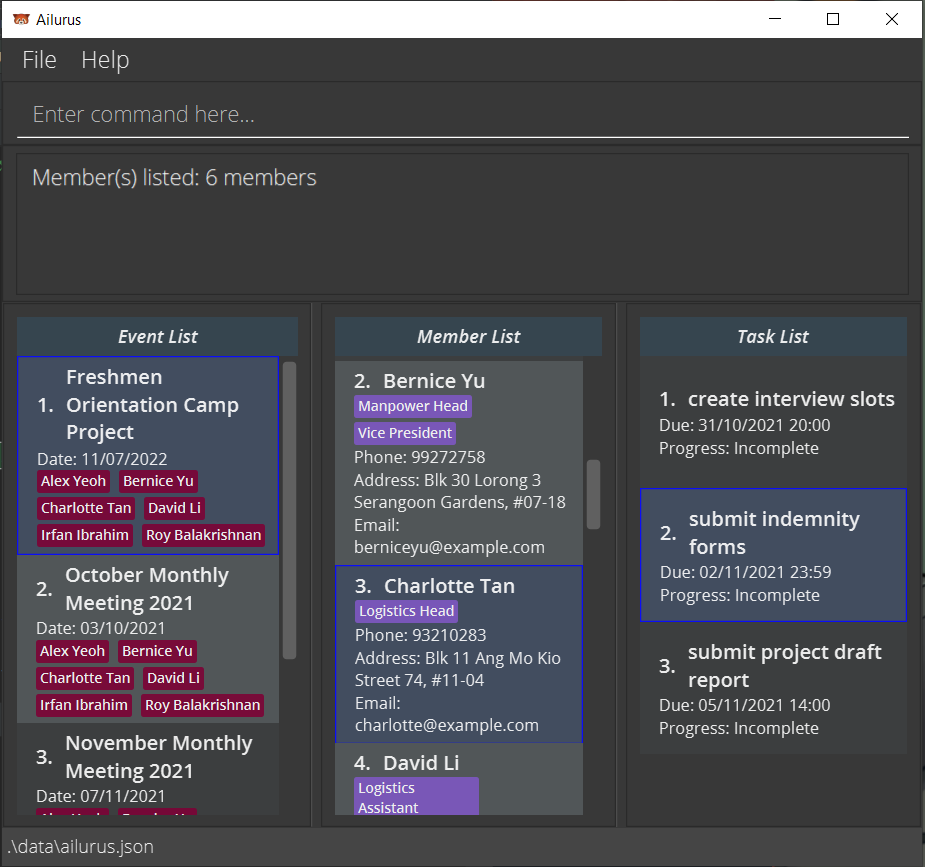The height and width of the screenshot is (867, 925).
Task: Click the command input field
Action: pyautogui.click(x=462, y=115)
